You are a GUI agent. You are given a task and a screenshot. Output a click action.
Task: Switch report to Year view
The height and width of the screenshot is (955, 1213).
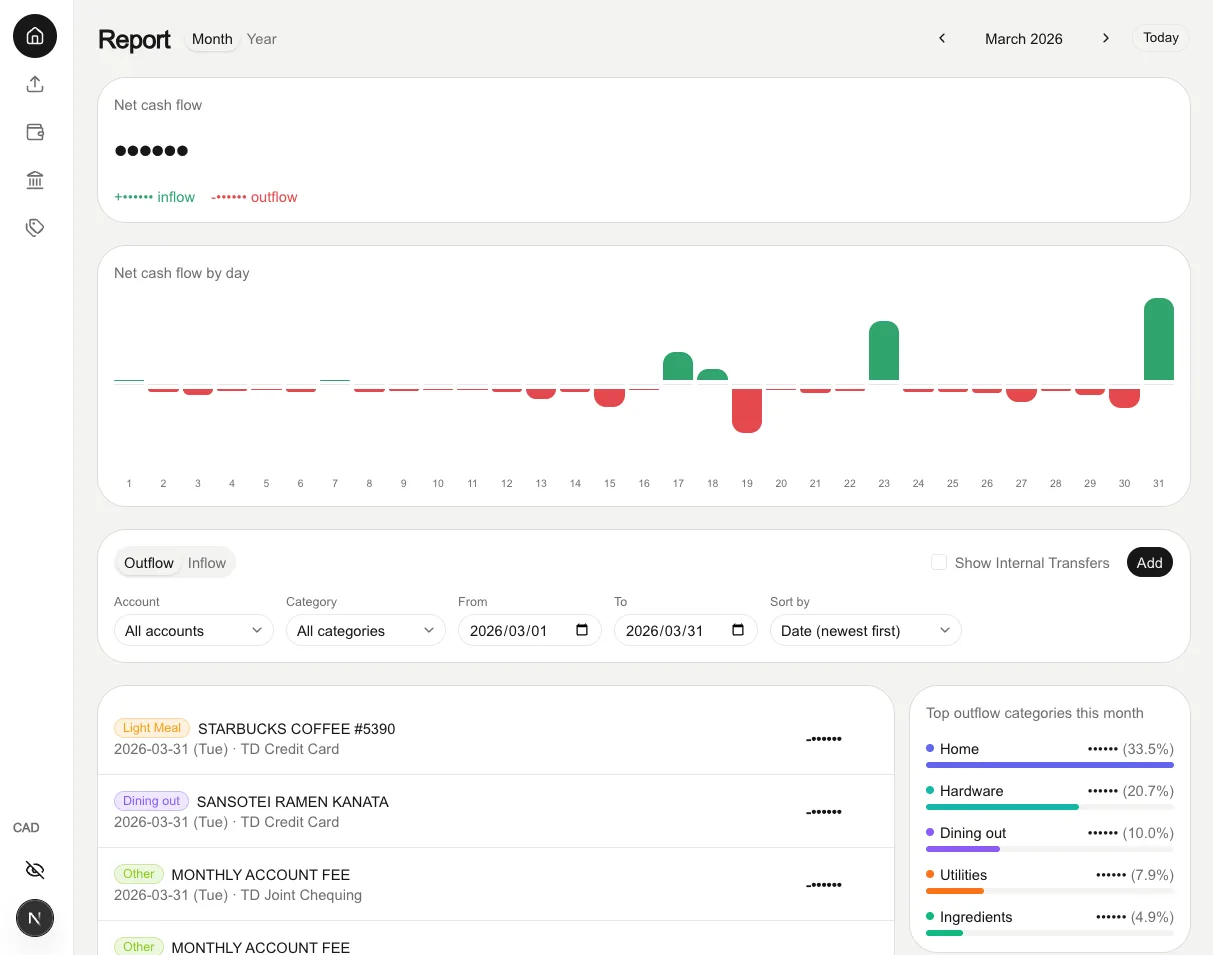point(262,39)
